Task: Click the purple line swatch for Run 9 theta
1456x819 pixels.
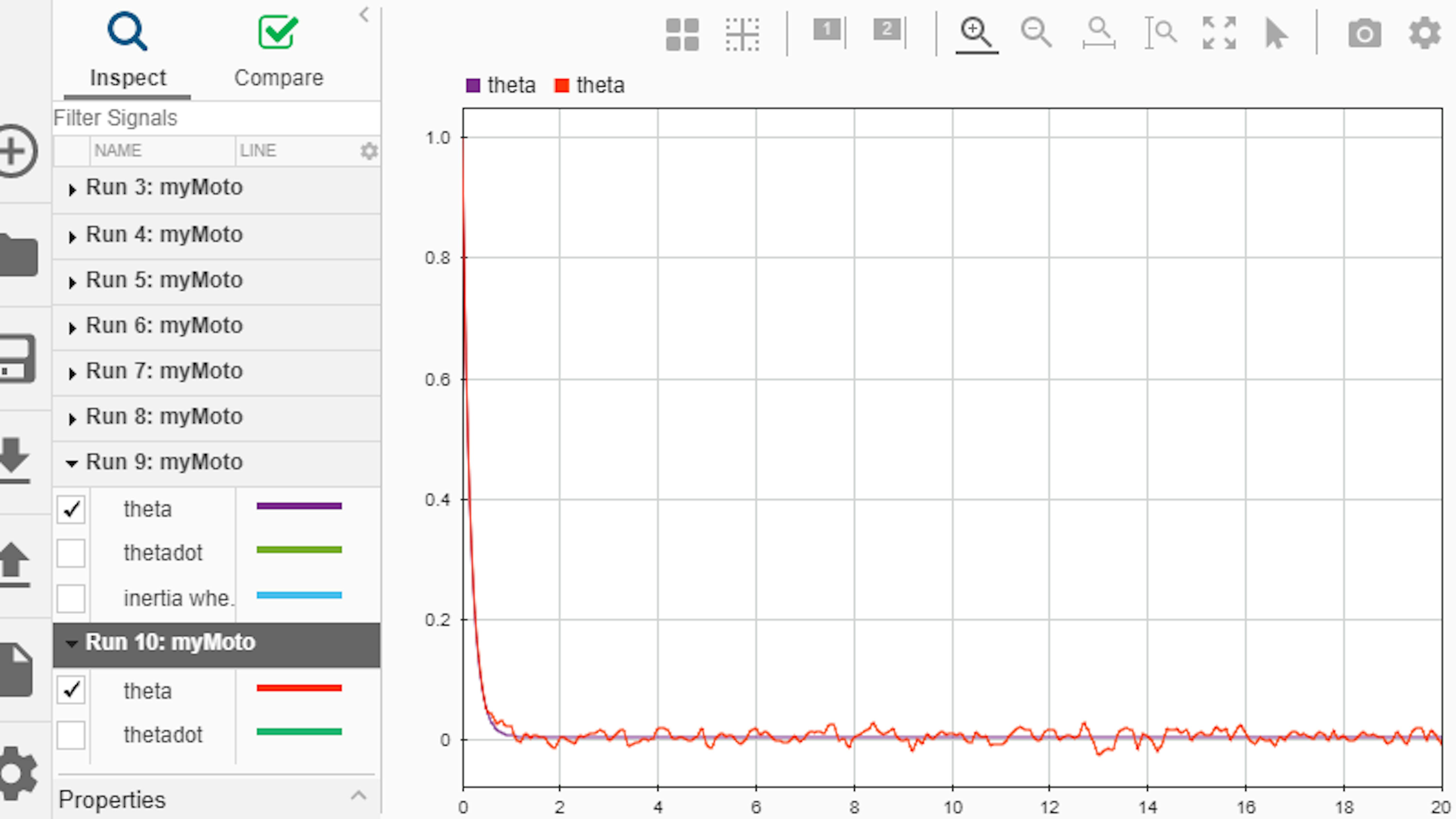Action: tap(299, 506)
